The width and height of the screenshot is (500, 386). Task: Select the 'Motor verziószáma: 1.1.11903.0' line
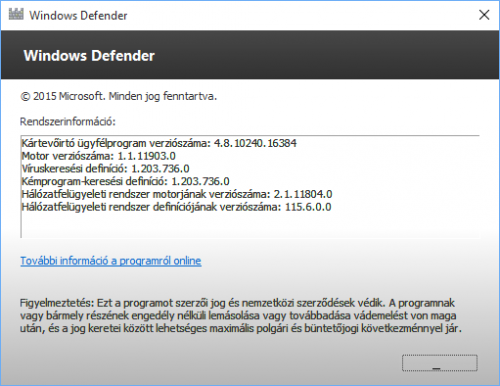(x=99, y=156)
